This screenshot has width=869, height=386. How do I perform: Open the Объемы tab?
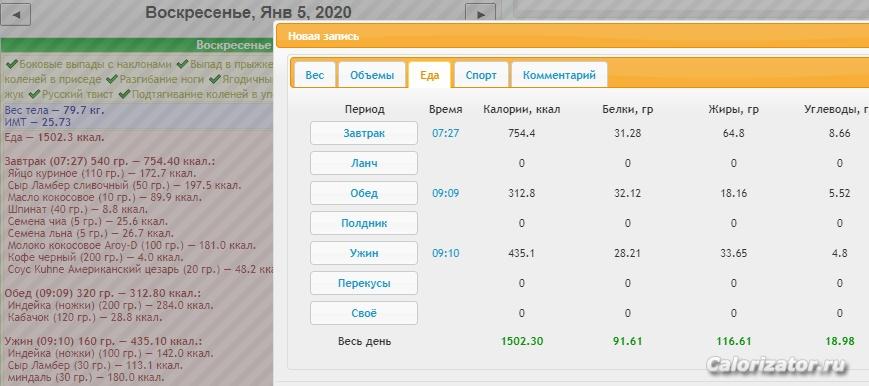click(372, 75)
